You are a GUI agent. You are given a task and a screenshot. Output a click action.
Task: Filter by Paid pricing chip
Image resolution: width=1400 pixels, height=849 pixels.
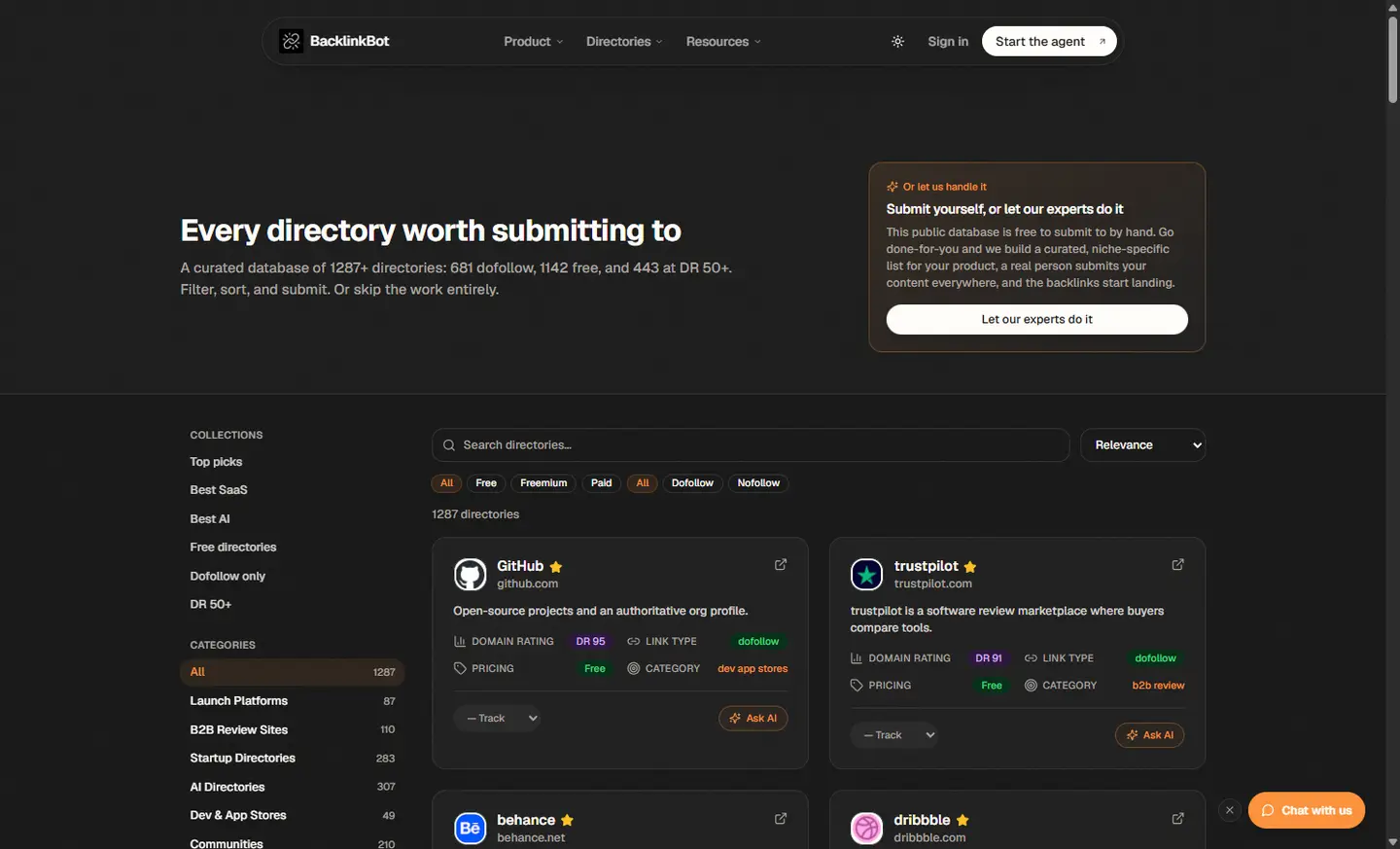[602, 483]
